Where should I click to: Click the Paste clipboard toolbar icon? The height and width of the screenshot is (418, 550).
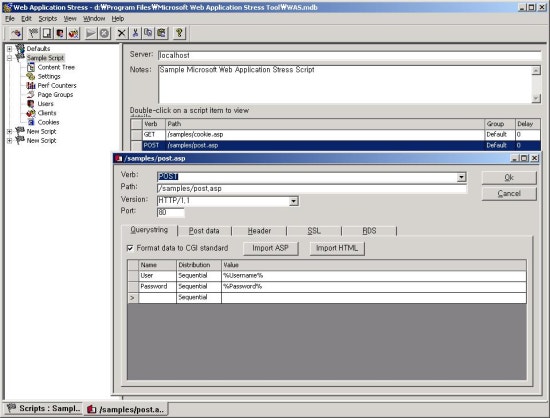(x=162, y=33)
